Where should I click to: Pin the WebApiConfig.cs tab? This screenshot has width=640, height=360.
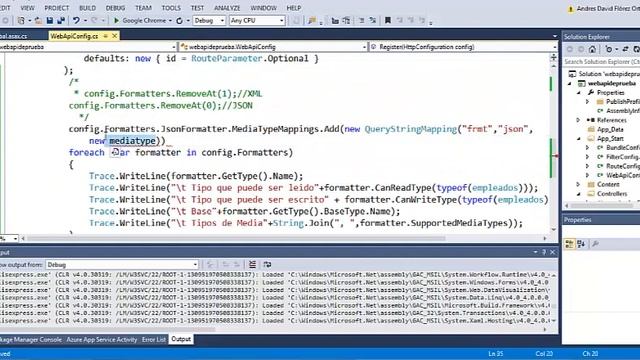(x=105, y=36)
